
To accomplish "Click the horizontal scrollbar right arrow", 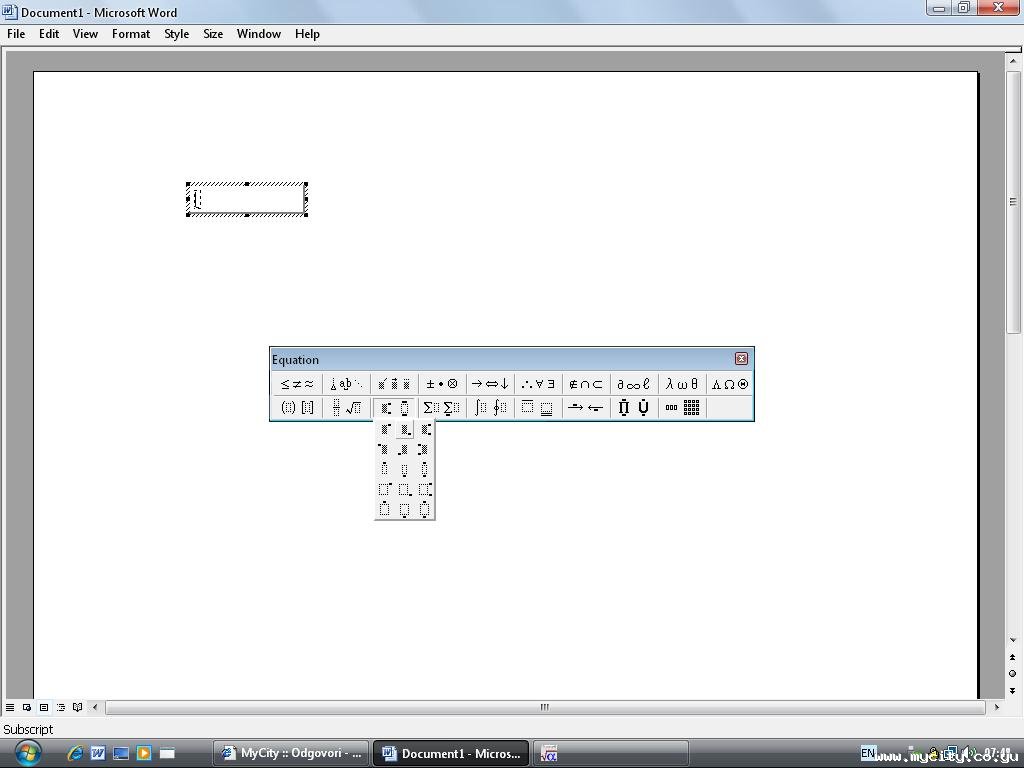I will [997, 707].
